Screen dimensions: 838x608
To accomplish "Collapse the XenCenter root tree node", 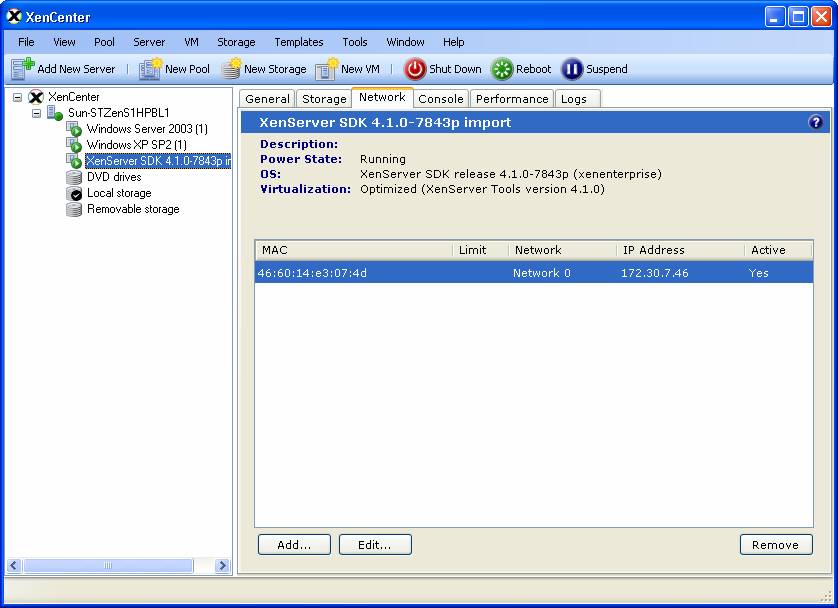I will tap(17, 97).
